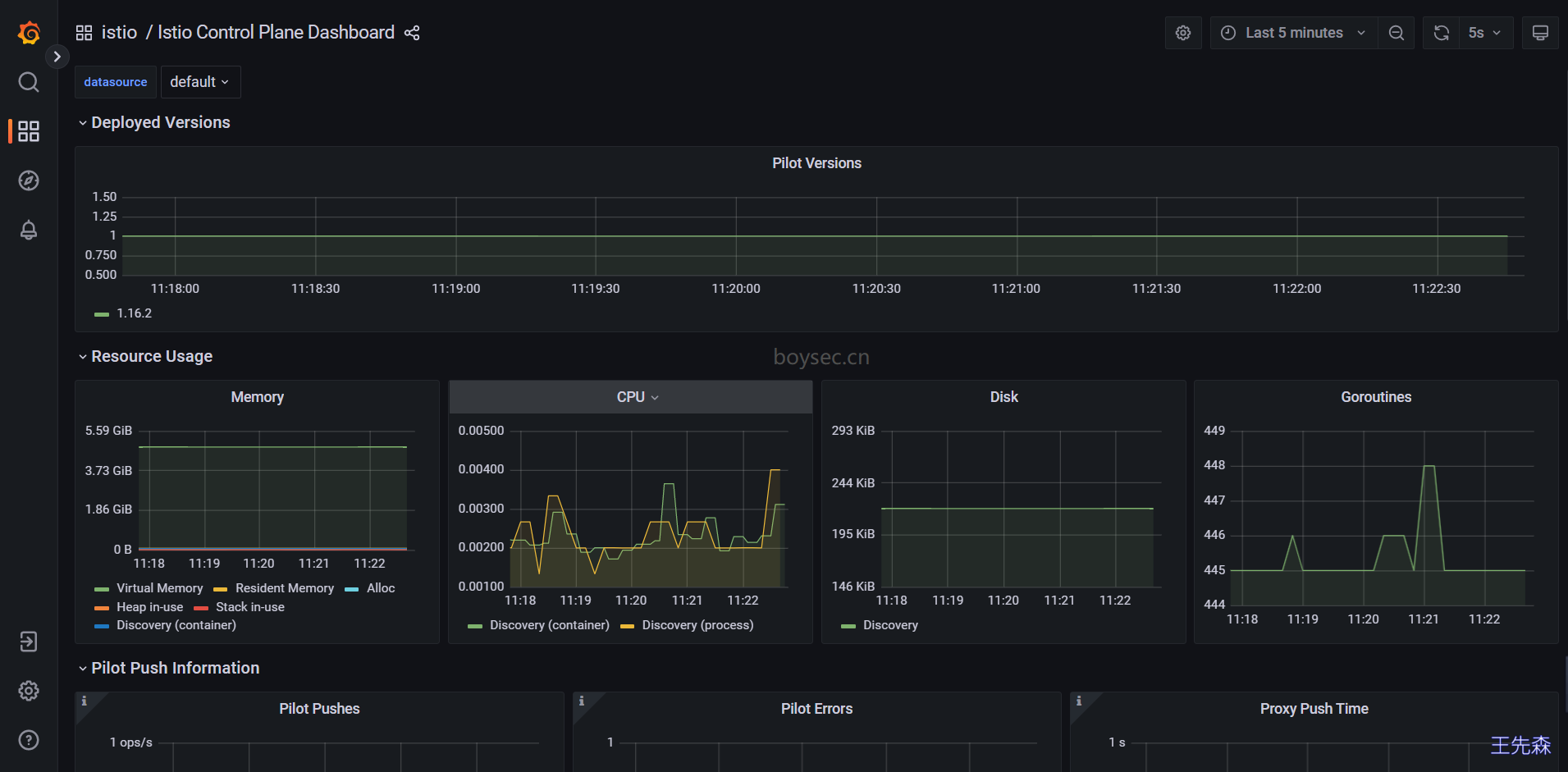Open the 5s refresh interval dropdown
Viewport: 1568px width, 772px height.
point(1485,33)
